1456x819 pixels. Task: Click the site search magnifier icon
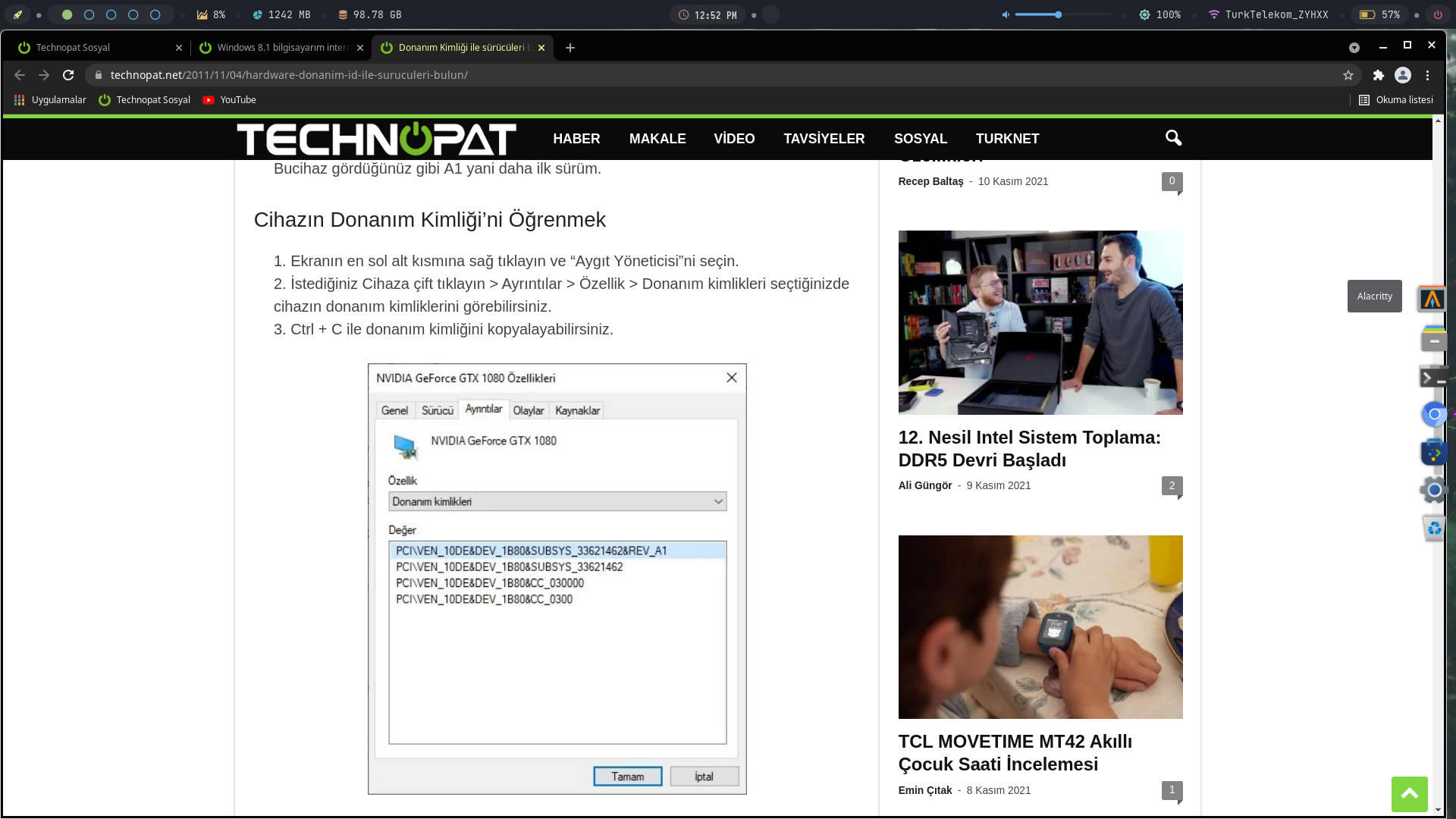(1173, 138)
